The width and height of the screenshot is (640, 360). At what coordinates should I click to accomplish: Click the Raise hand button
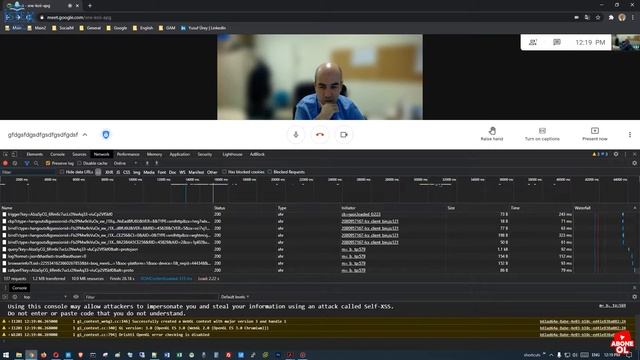[492, 133]
